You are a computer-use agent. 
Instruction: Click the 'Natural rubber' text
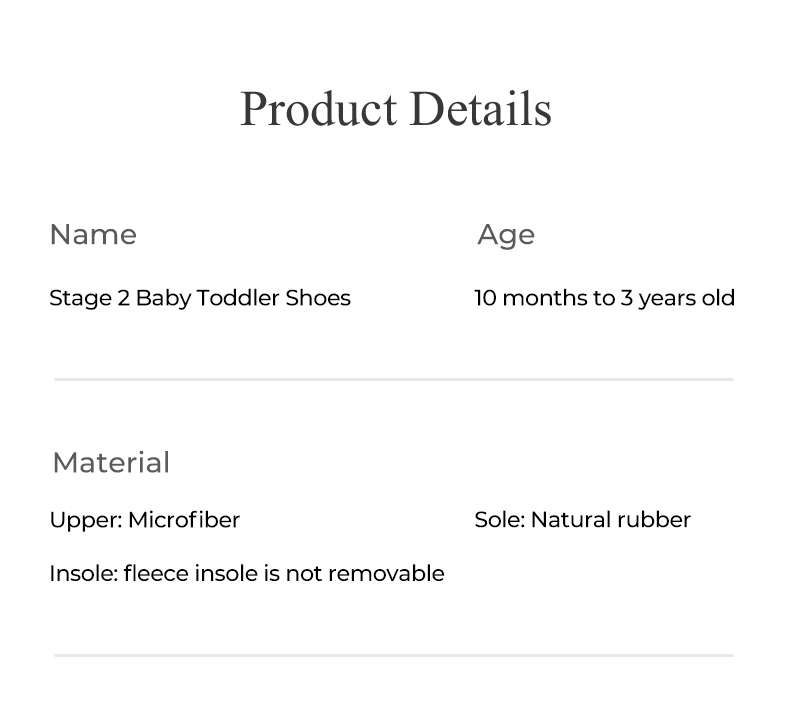610,520
